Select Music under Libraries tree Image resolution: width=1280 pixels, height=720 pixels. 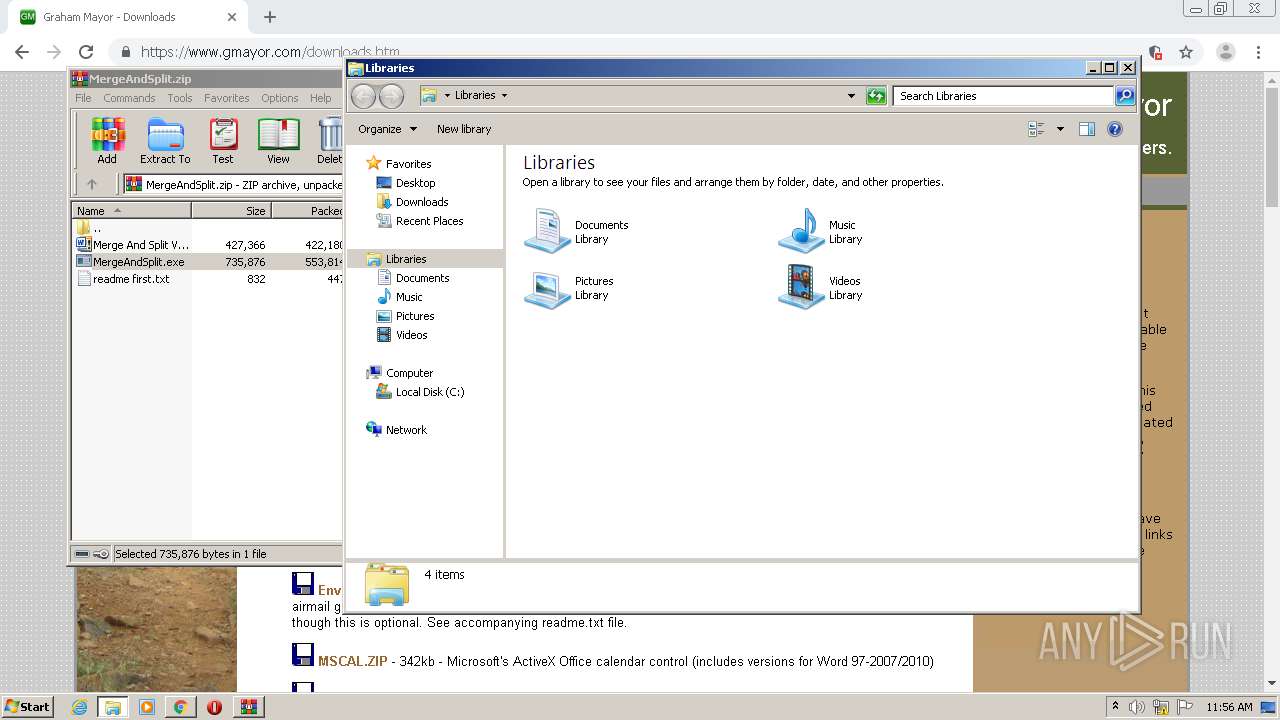click(409, 297)
